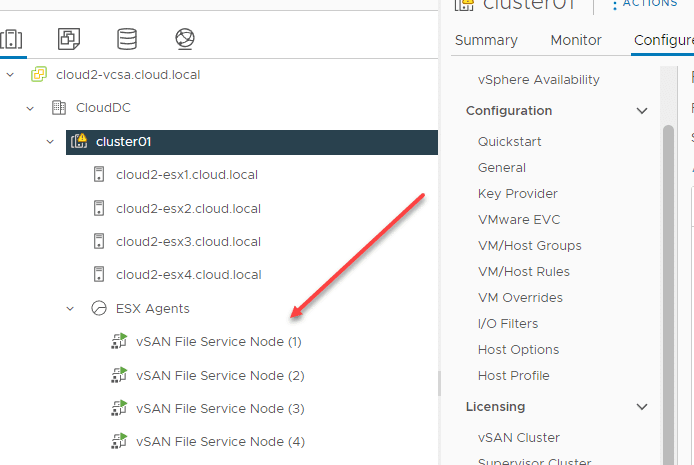Image resolution: width=694 pixels, height=465 pixels.
Task: Open Host Profile settings
Action: pos(513,376)
